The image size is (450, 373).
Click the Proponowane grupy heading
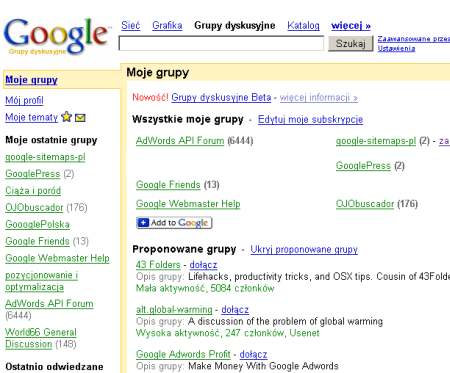pyautogui.click(x=184, y=249)
